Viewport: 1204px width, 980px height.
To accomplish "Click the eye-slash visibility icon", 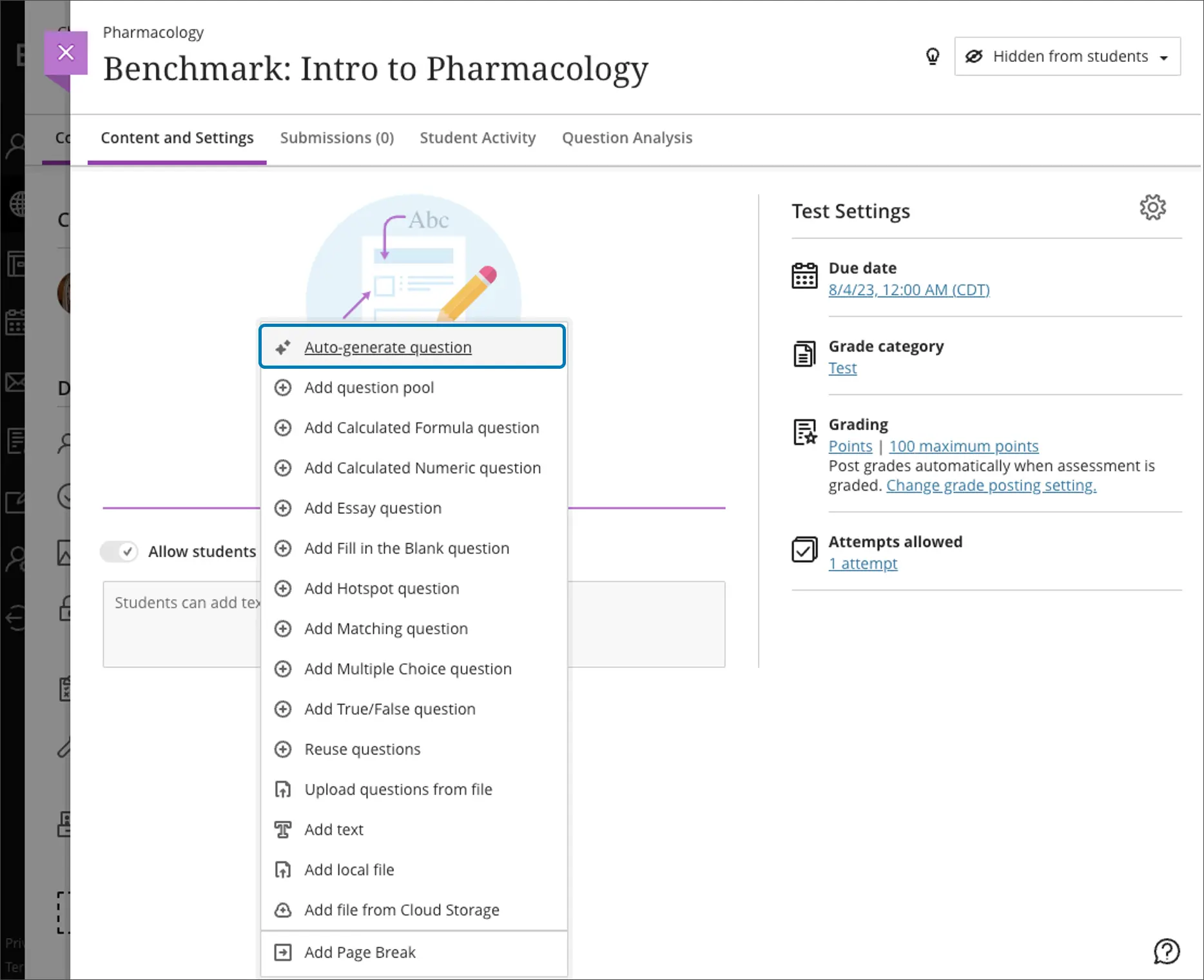I will pos(974,57).
